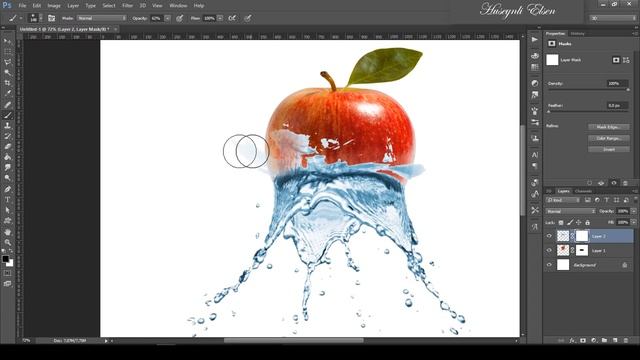Open the layer Kind filter dropdown
Screen dimensions: 640x360
[x=563, y=200]
